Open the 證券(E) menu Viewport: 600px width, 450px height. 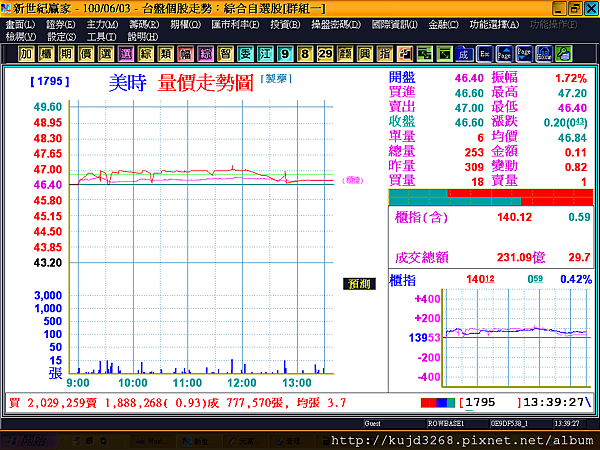(x=60, y=25)
